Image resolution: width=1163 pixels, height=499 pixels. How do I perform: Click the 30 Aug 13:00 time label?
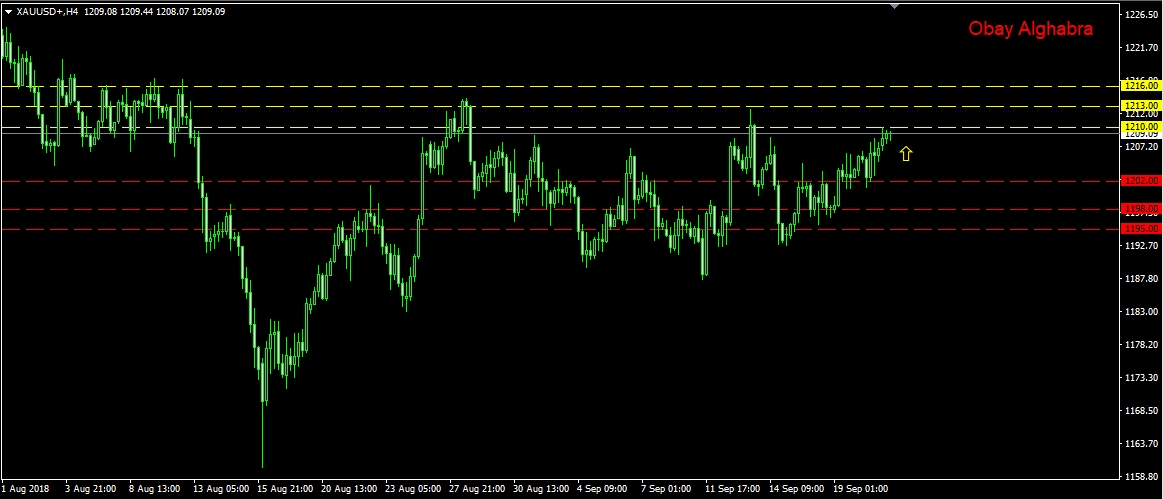coord(541,489)
